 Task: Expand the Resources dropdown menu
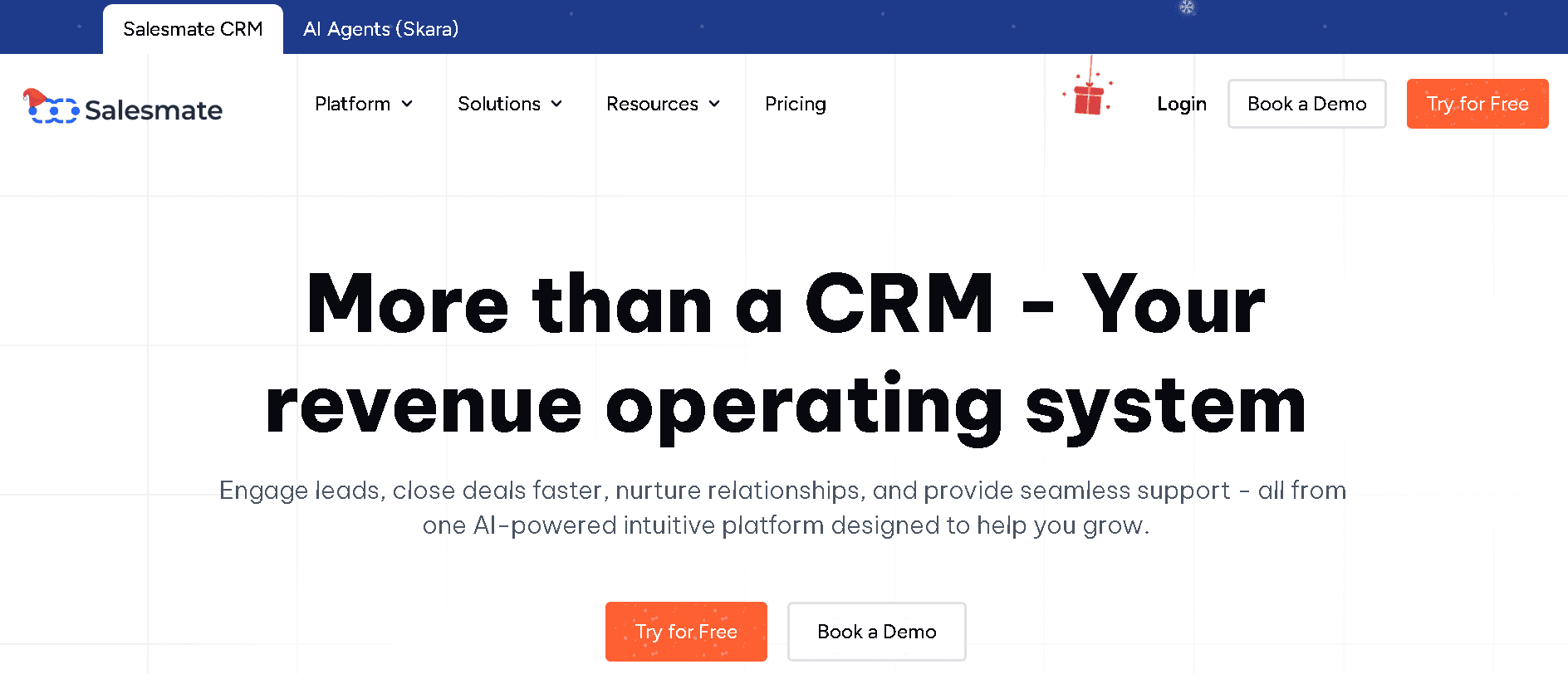click(x=663, y=104)
